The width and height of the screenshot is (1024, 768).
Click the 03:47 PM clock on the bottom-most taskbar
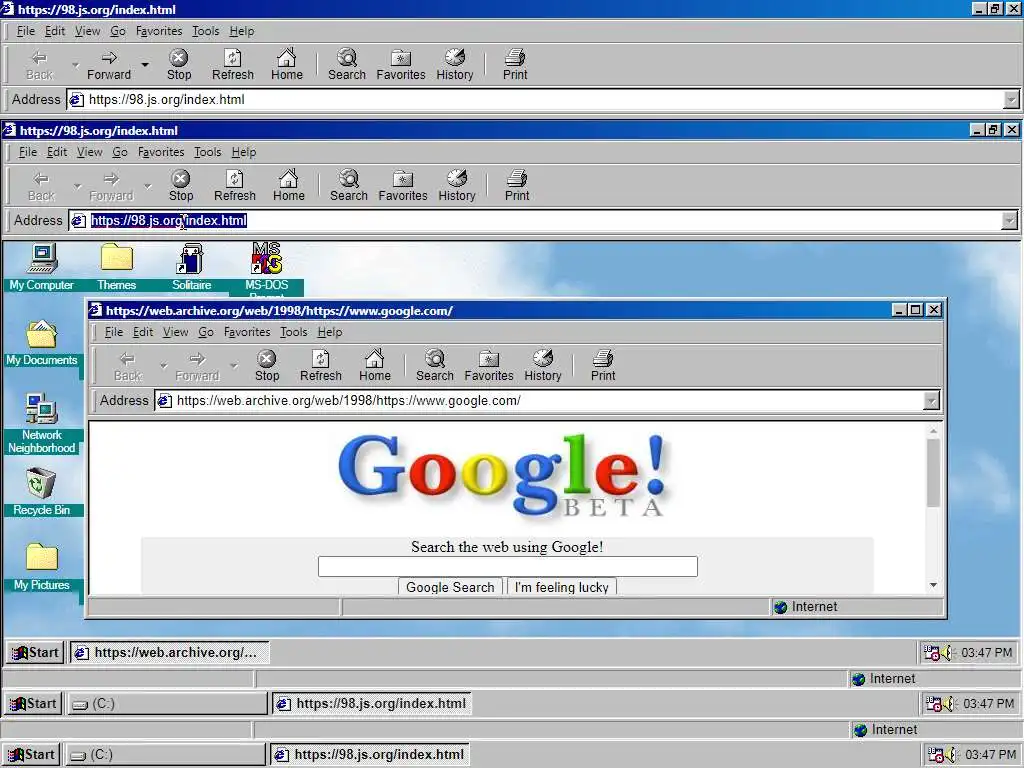coord(991,754)
